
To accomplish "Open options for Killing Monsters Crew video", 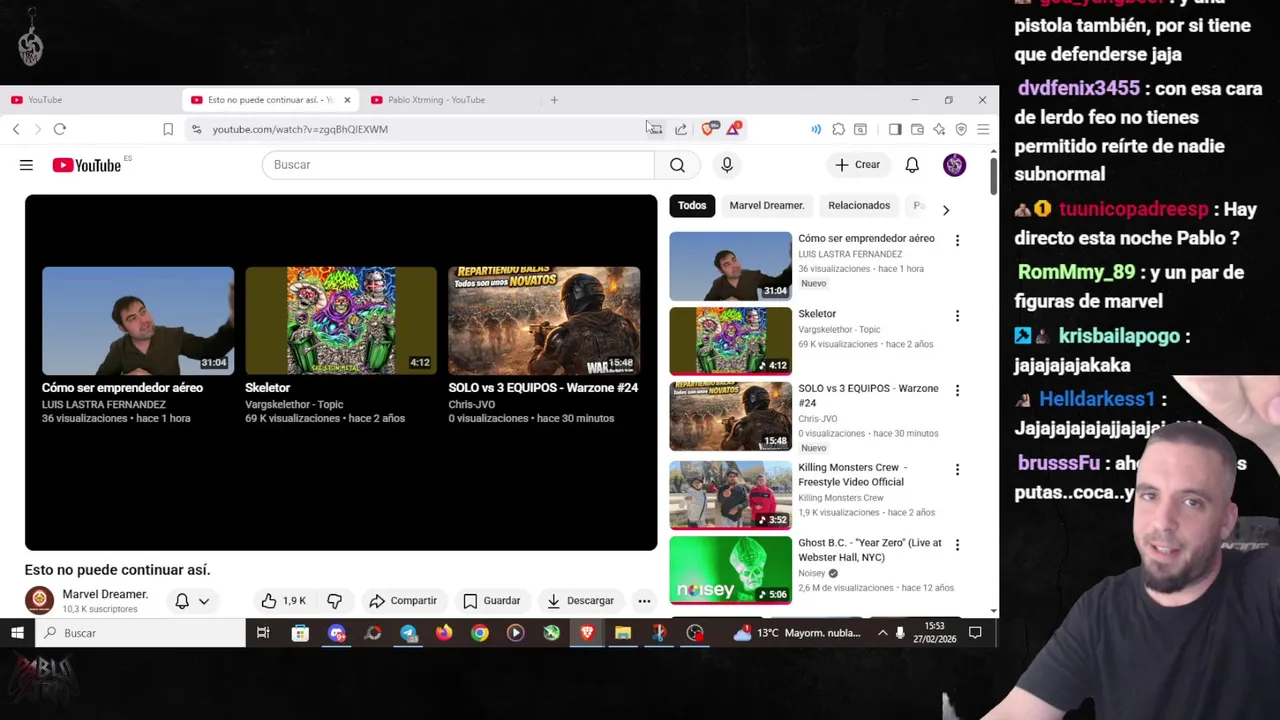I will click(x=957, y=470).
